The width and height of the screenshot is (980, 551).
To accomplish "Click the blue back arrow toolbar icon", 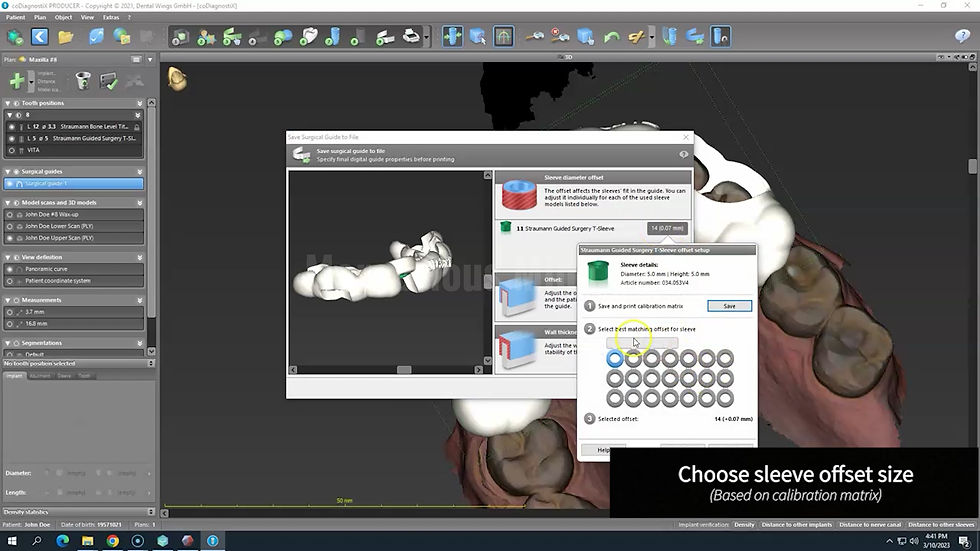I will [x=39, y=36].
